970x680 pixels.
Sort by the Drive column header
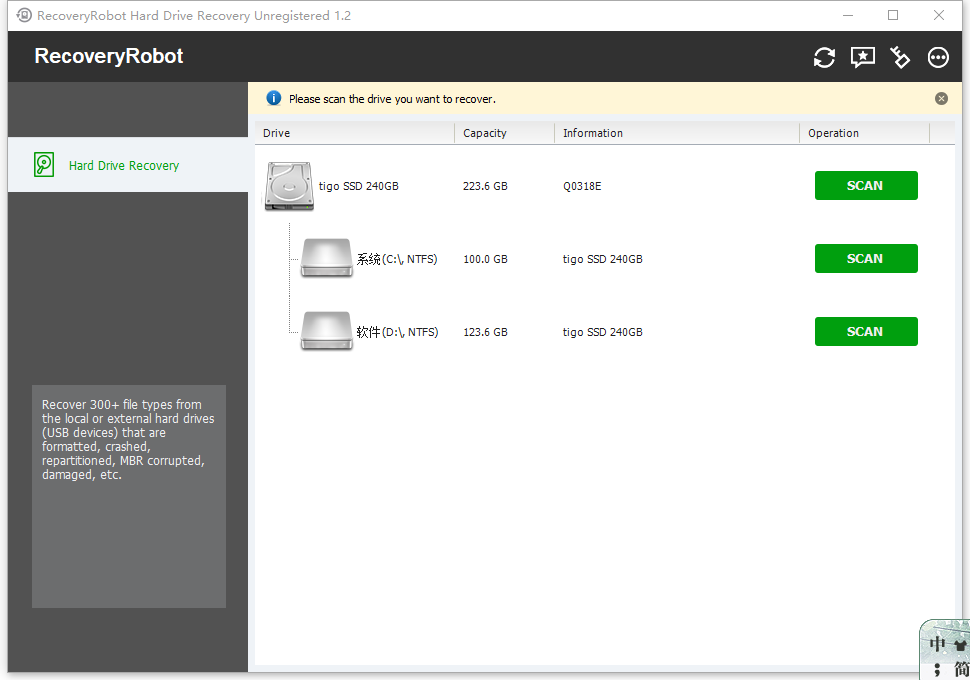355,133
